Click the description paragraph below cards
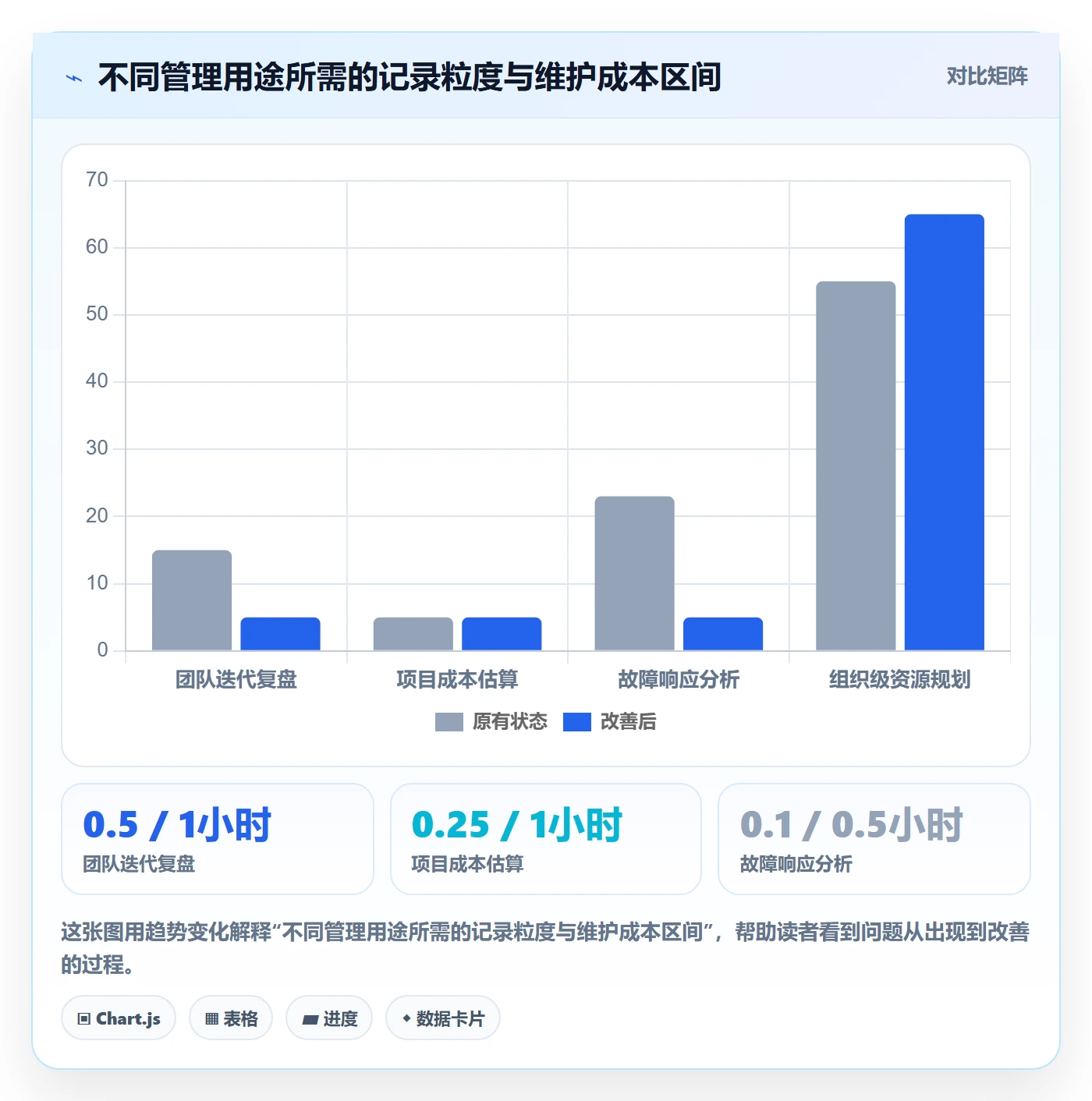 (x=546, y=948)
